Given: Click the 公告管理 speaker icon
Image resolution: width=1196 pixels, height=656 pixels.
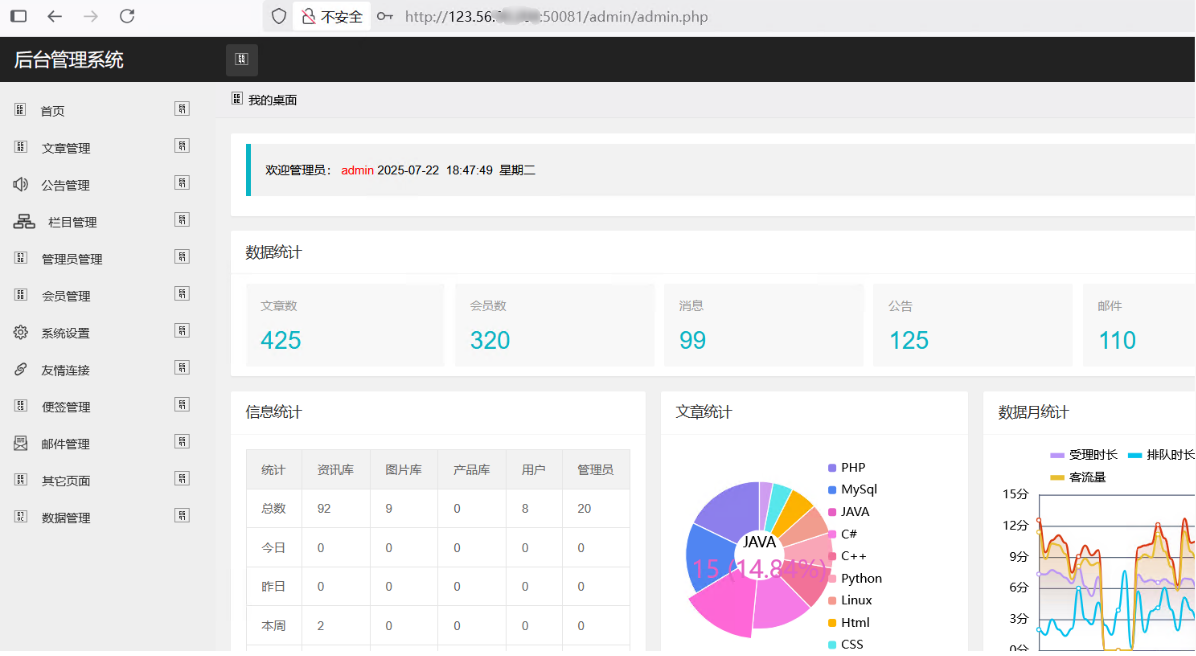Looking at the screenshot, I should [20, 184].
